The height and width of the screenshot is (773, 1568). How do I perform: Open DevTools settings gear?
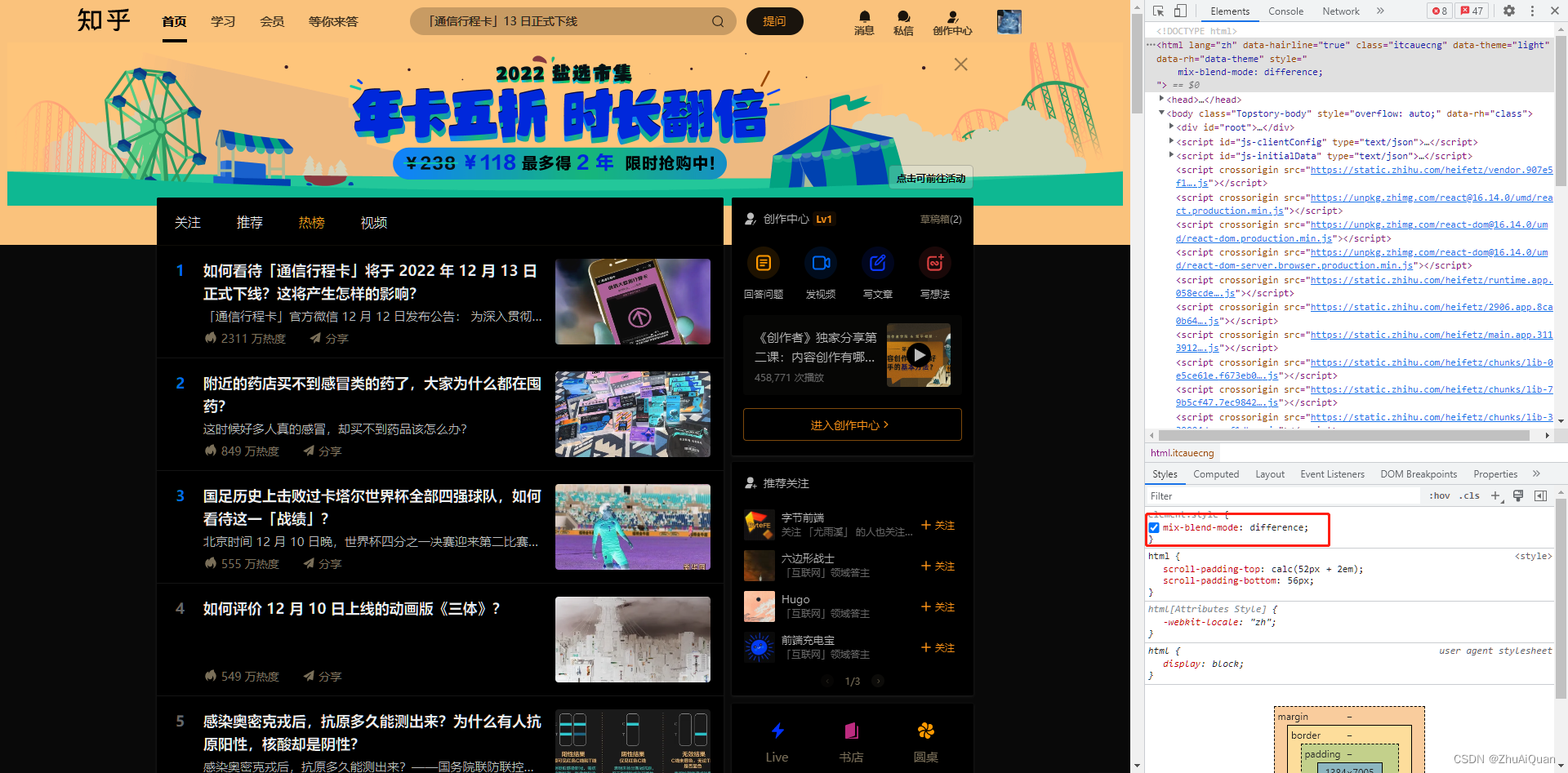tap(1509, 11)
